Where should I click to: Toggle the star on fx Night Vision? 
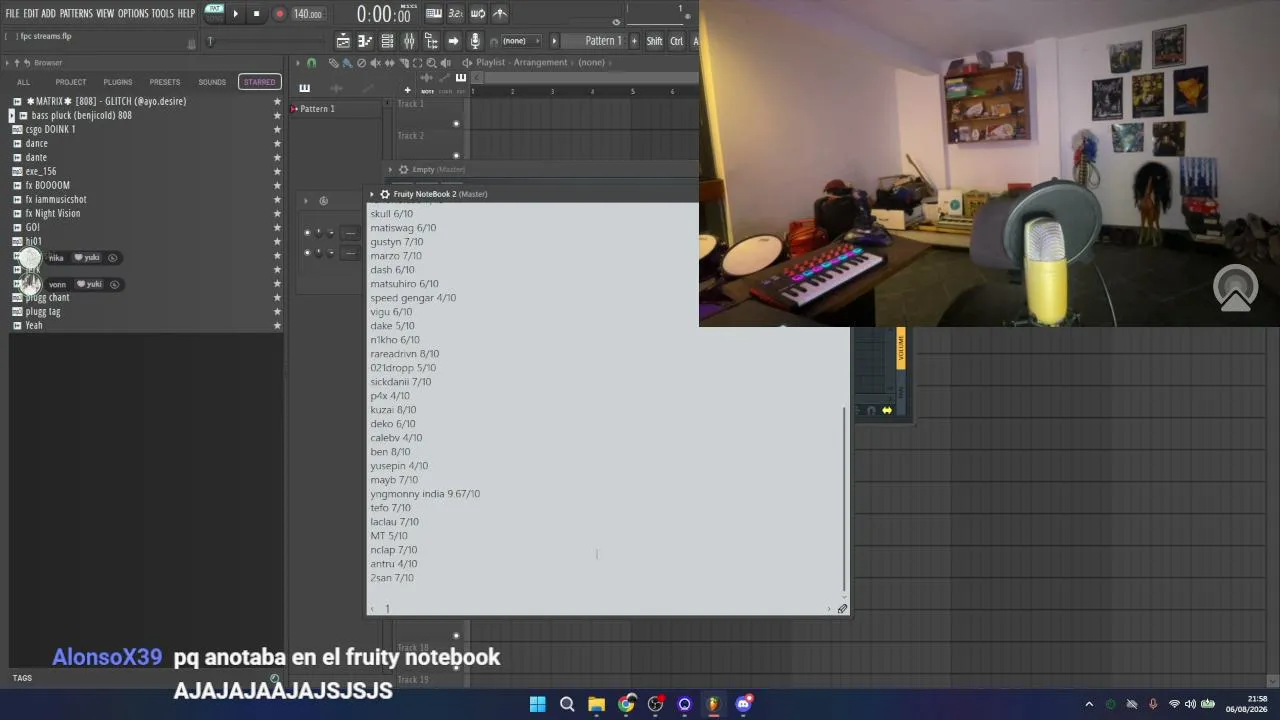[277, 214]
